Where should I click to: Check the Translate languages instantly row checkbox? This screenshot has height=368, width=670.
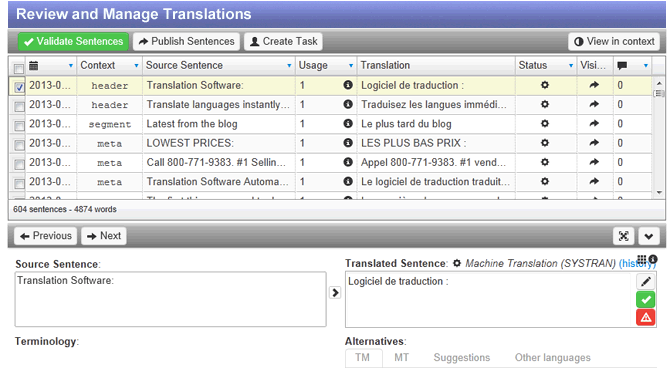(x=19, y=106)
